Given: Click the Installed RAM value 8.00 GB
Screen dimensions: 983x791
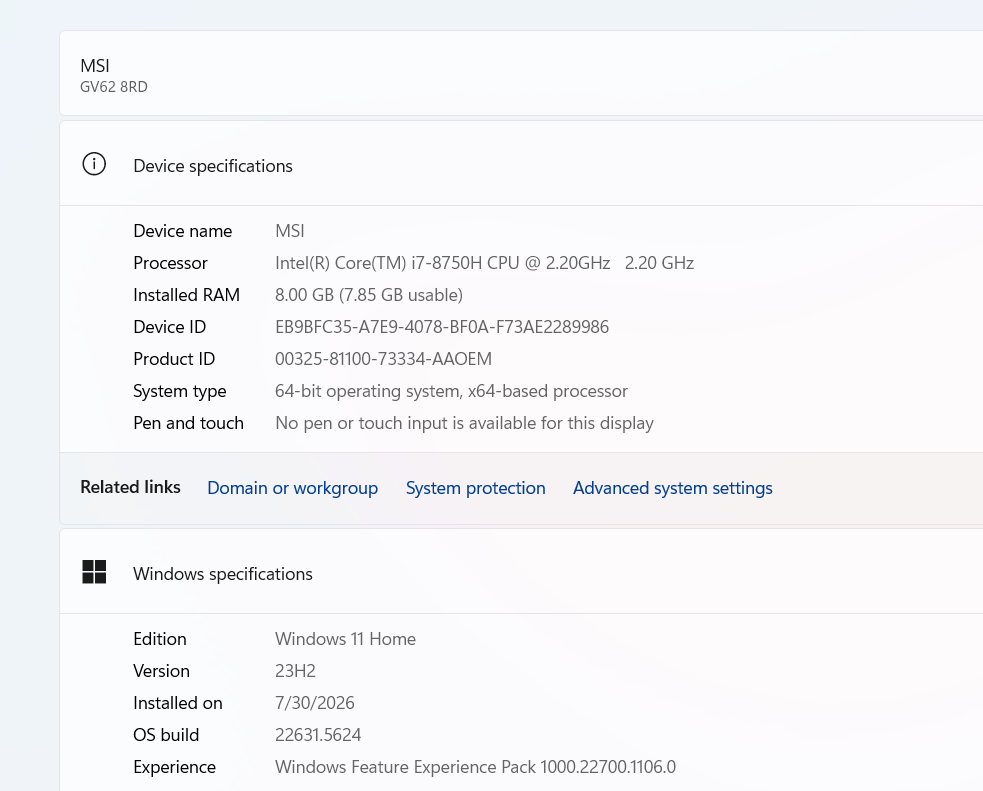Looking at the screenshot, I should click(x=369, y=295).
